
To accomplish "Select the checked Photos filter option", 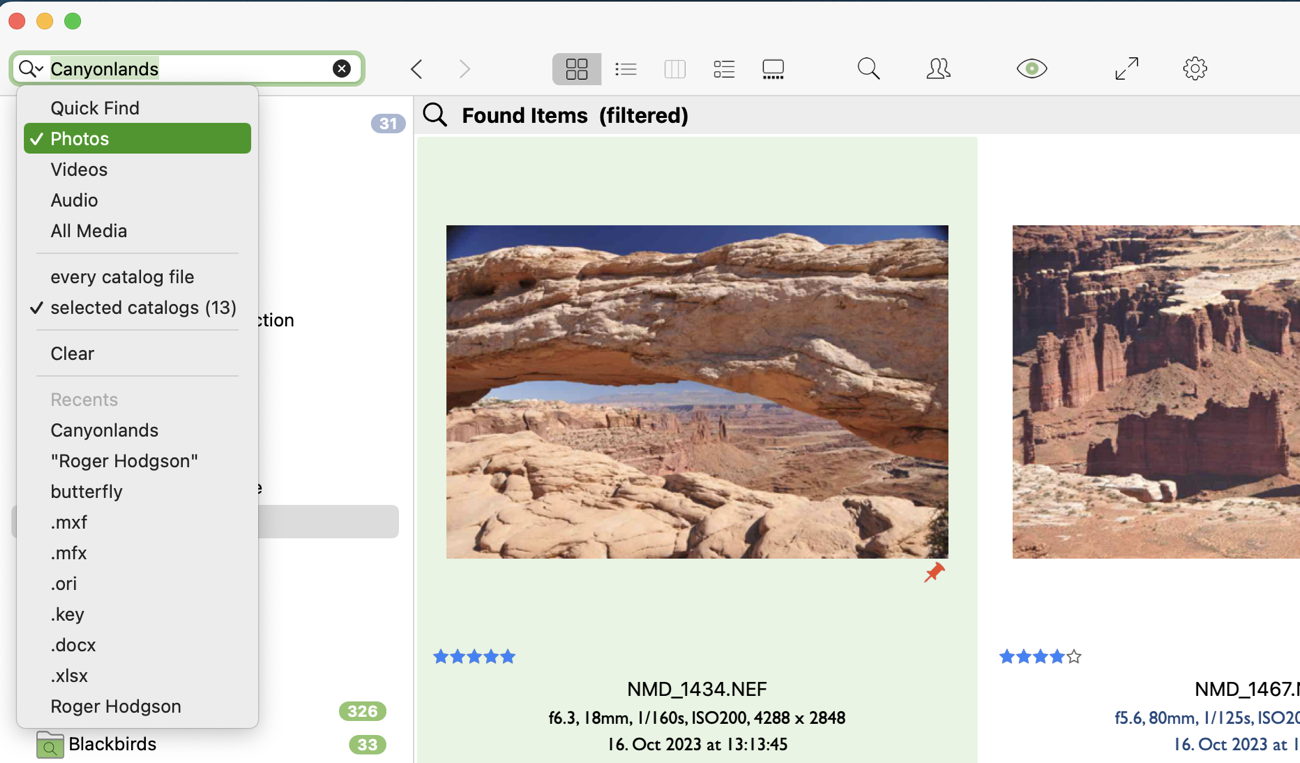I will coord(137,139).
